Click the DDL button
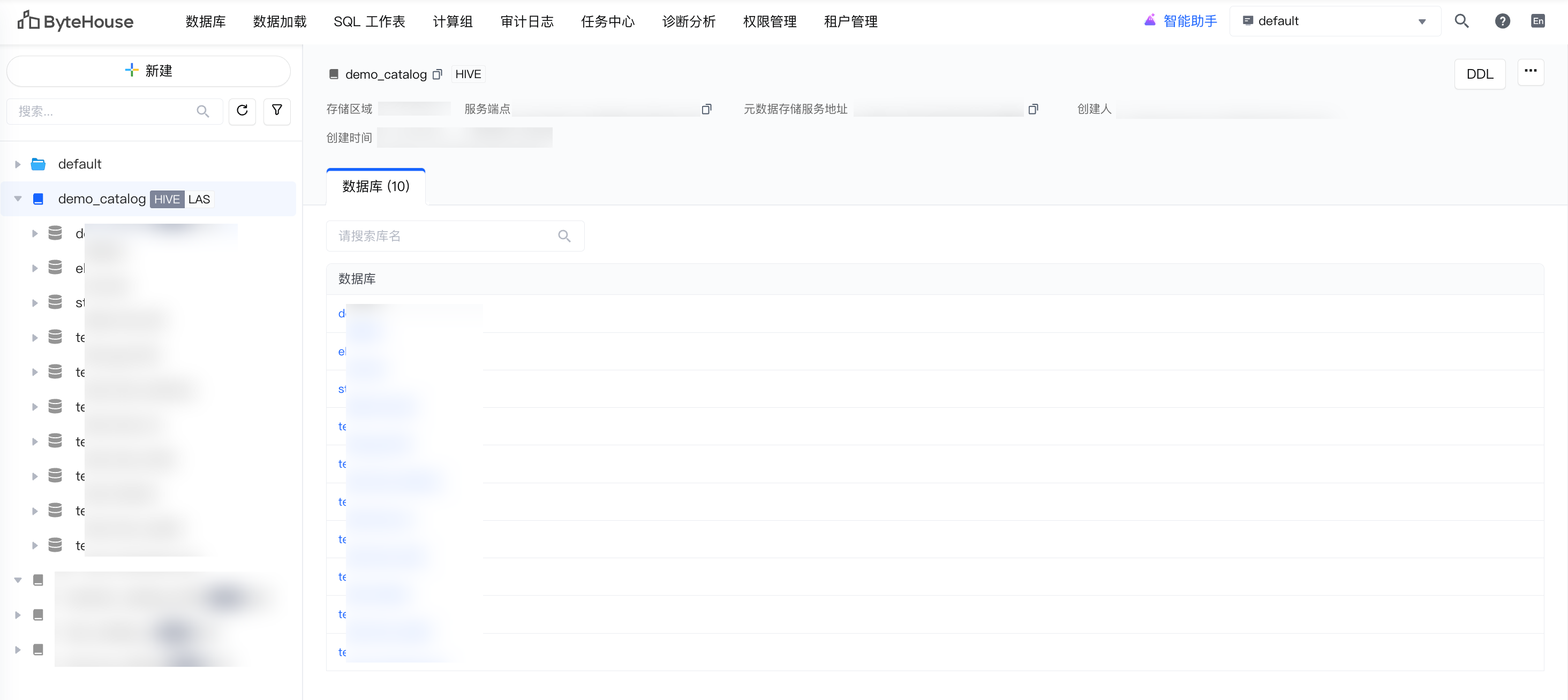The width and height of the screenshot is (1568, 700). pyautogui.click(x=1479, y=74)
